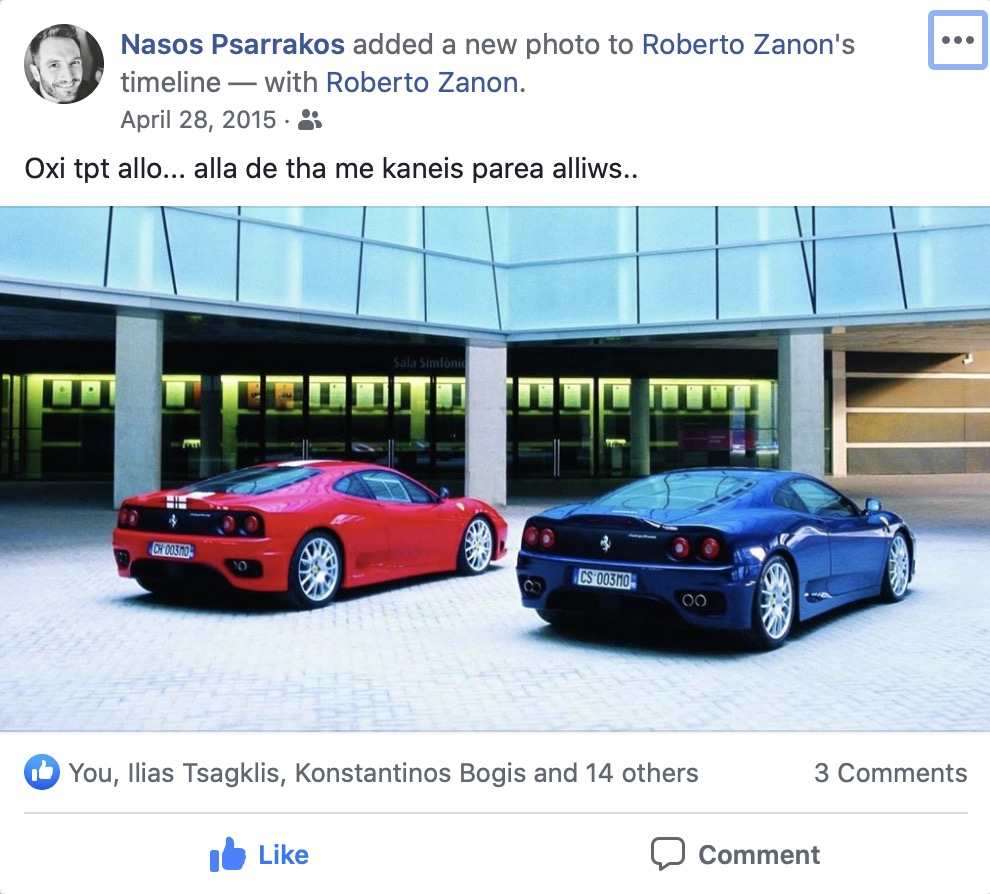Screen dimensions: 990x894
Task: Click the Comment text button
Action: (x=759, y=855)
